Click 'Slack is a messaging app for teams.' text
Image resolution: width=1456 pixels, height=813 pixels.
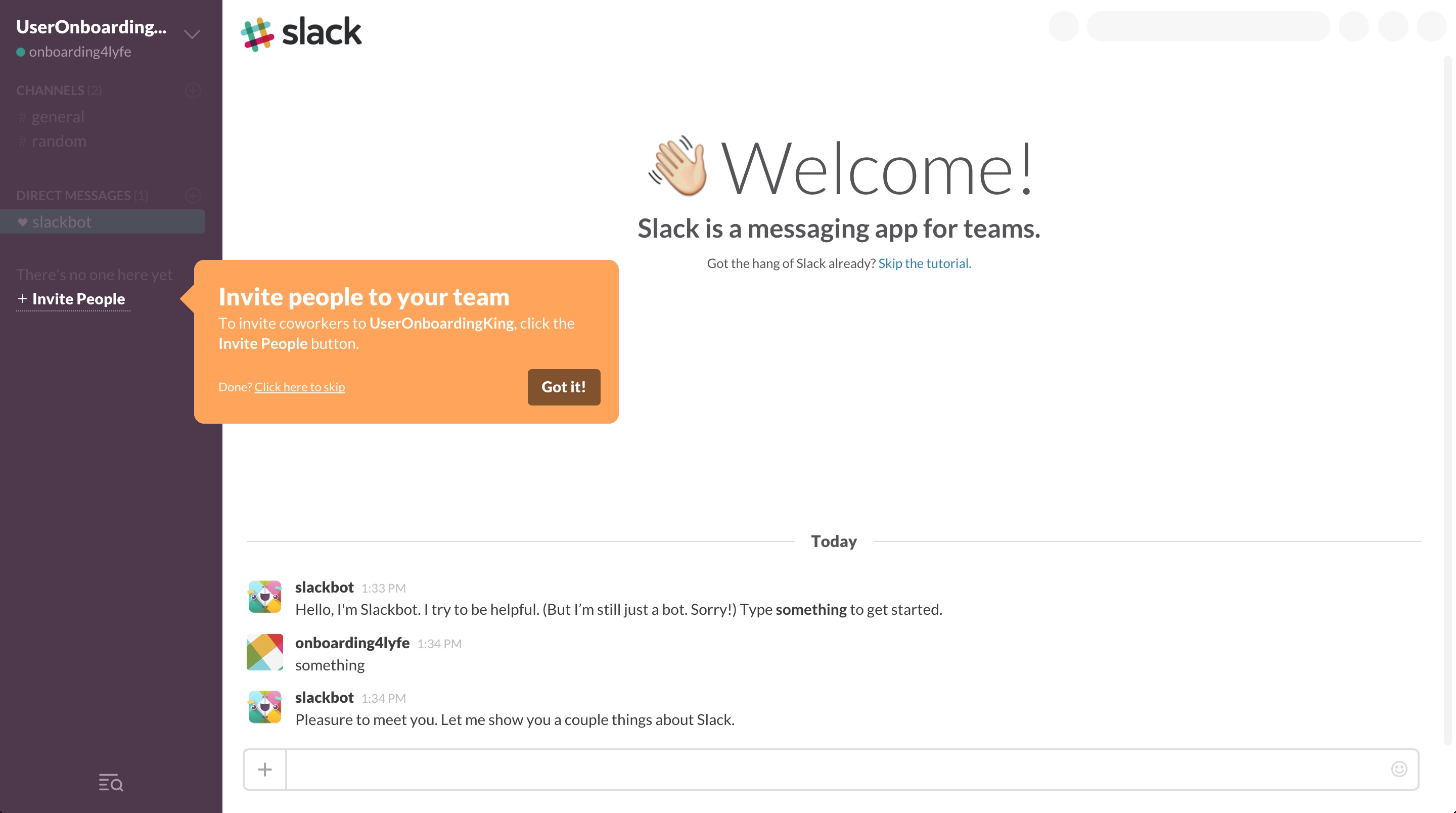[839, 229]
